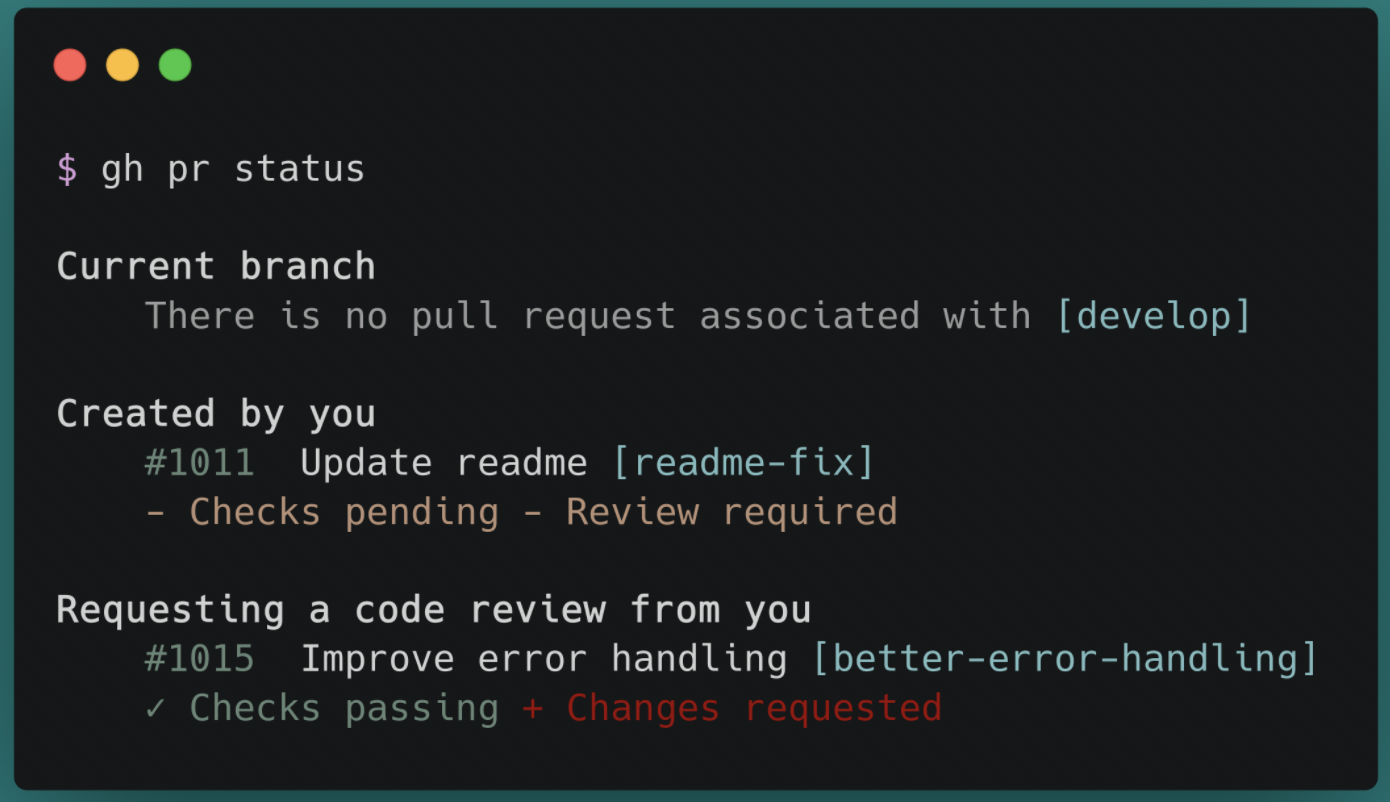Click the Improve error handling title
The width and height of the screenshot is (1390, 802).
click(x=544, y=659)
